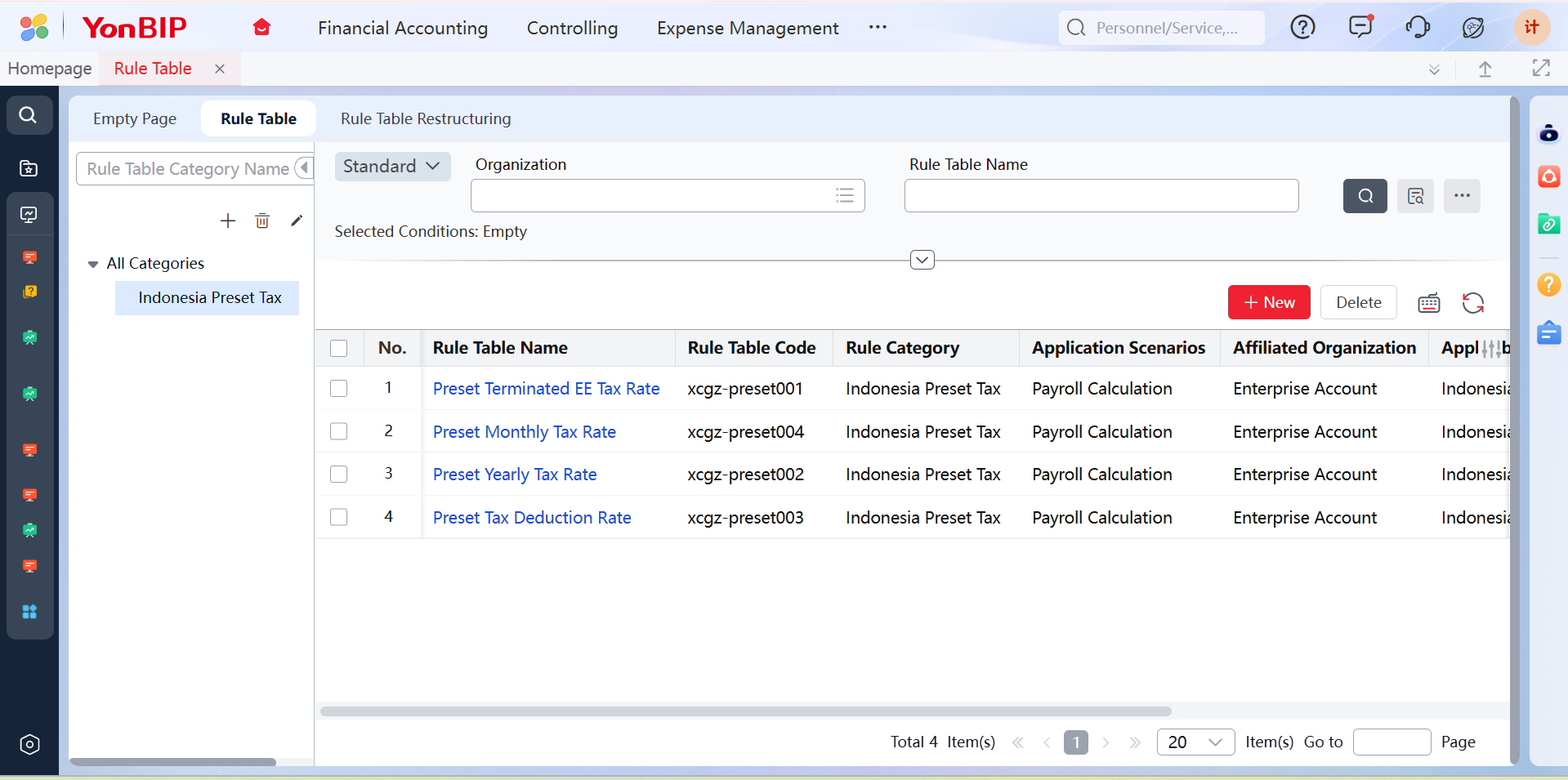This screenshot has height=780, width=1568.
Task: Add a new rule table category
Action: click(x=228, y=221)
